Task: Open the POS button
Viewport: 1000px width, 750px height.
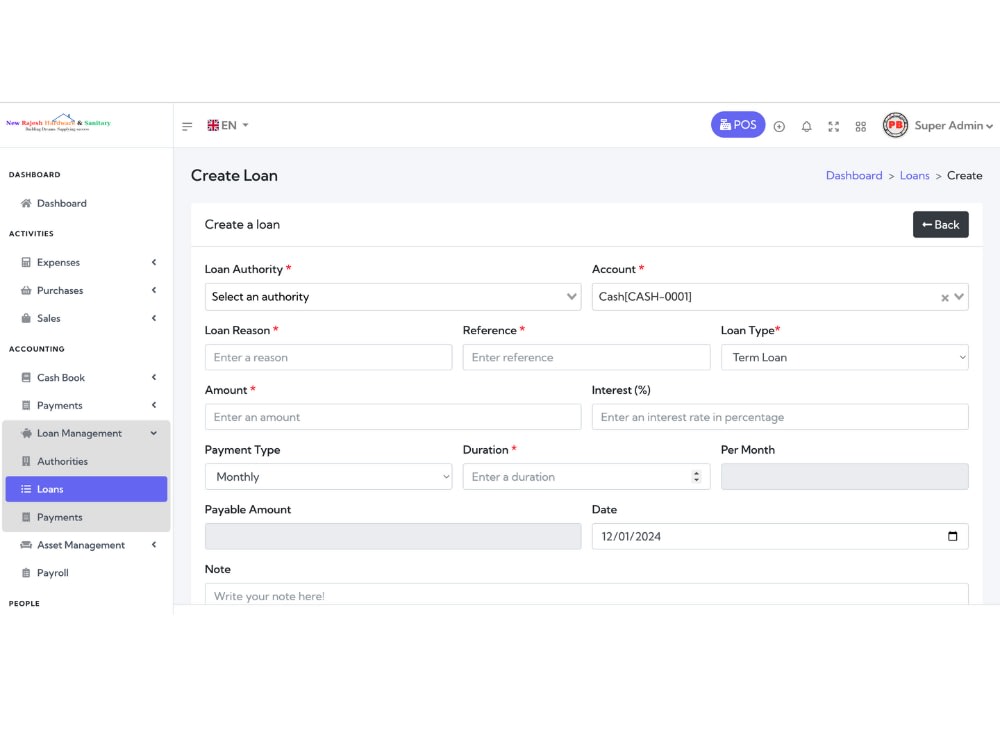Action: click(737, 125)
